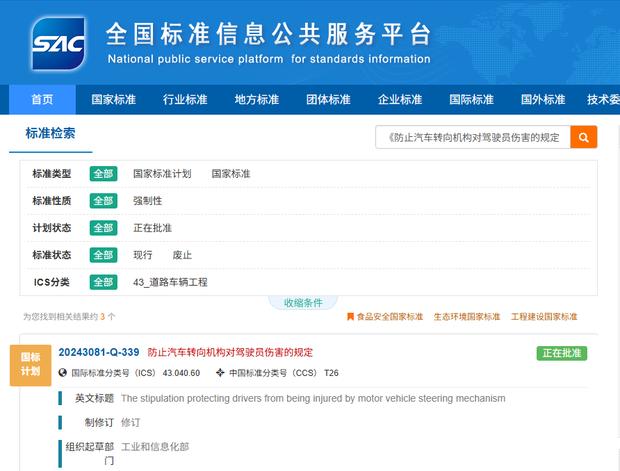Go to 首页 home tab
The image size is (620, 471).
(x=43, y=100)
